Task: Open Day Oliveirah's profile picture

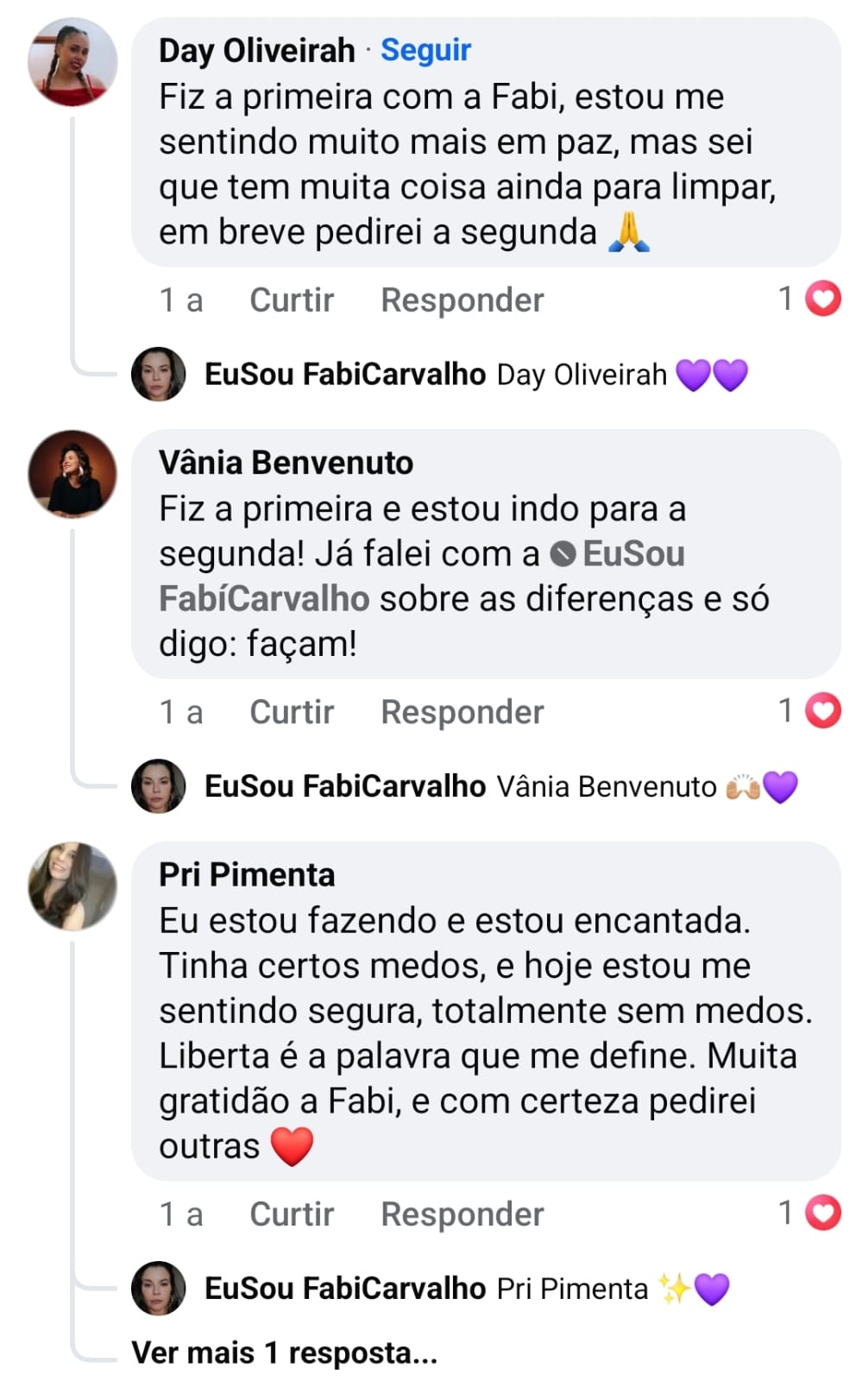Action: (72, 62)
